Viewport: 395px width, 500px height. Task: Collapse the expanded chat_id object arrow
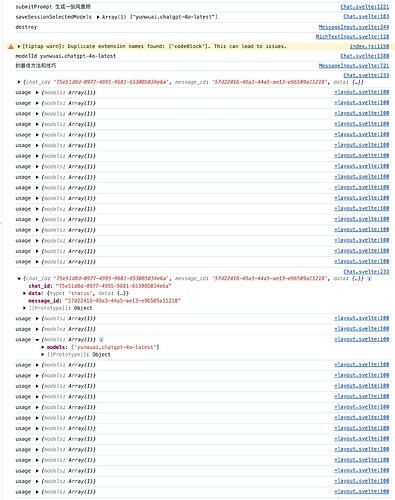coord(19,279)
